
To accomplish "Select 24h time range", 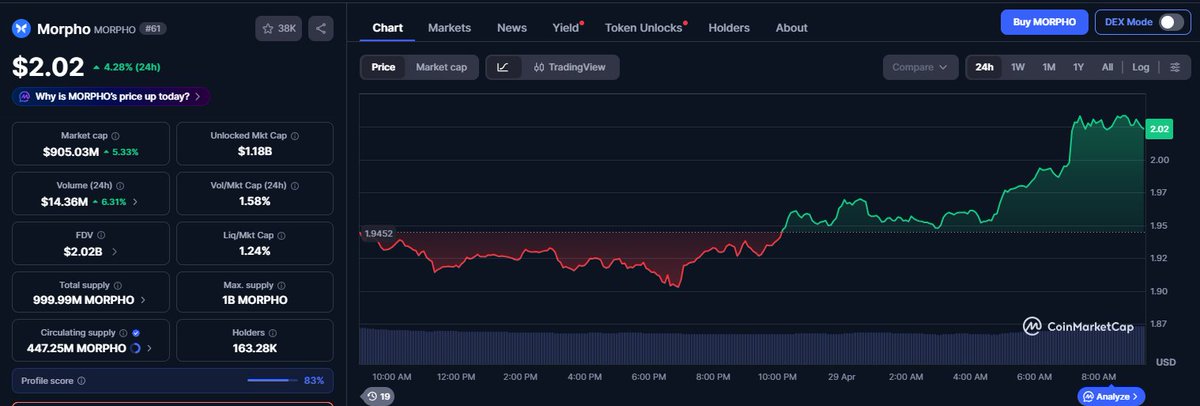I will click(x=984, y=67).
